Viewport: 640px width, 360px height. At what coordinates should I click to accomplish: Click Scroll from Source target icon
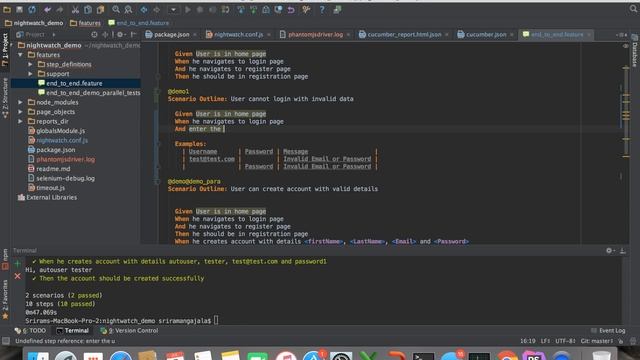(94, 35)
